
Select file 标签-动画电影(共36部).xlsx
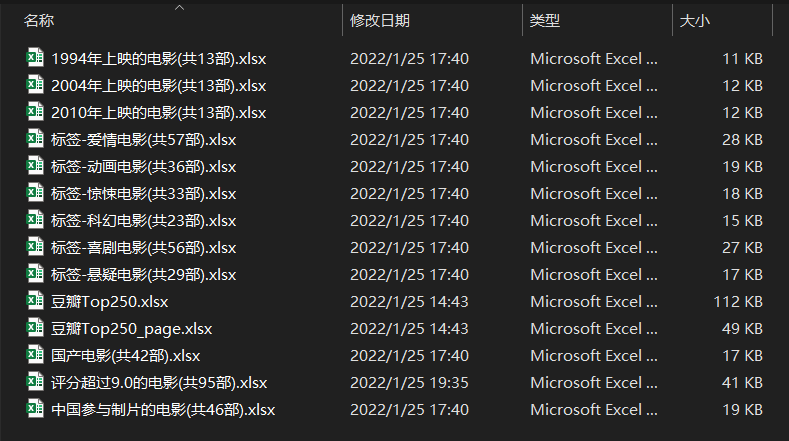coord(143,166)
